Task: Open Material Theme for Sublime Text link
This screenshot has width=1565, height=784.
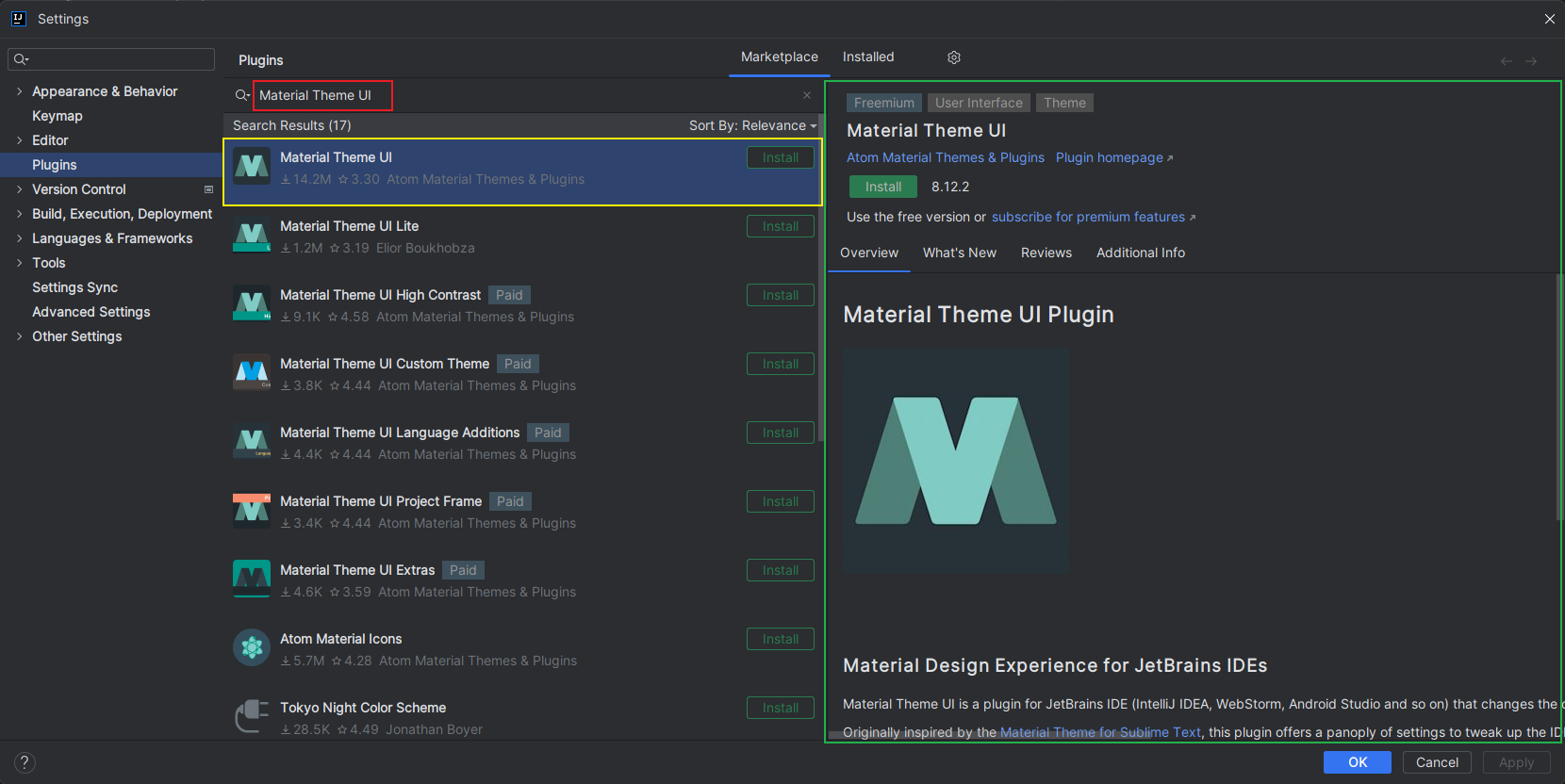Action: coord(1100,732)
